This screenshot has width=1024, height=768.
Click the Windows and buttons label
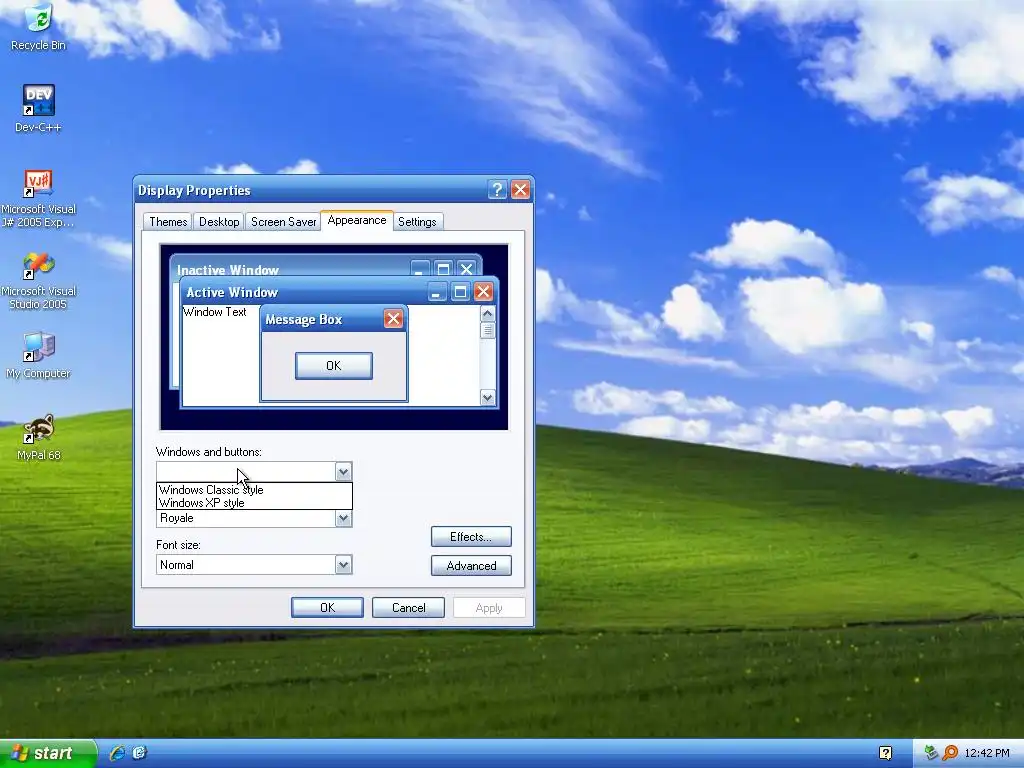point(209,452)
